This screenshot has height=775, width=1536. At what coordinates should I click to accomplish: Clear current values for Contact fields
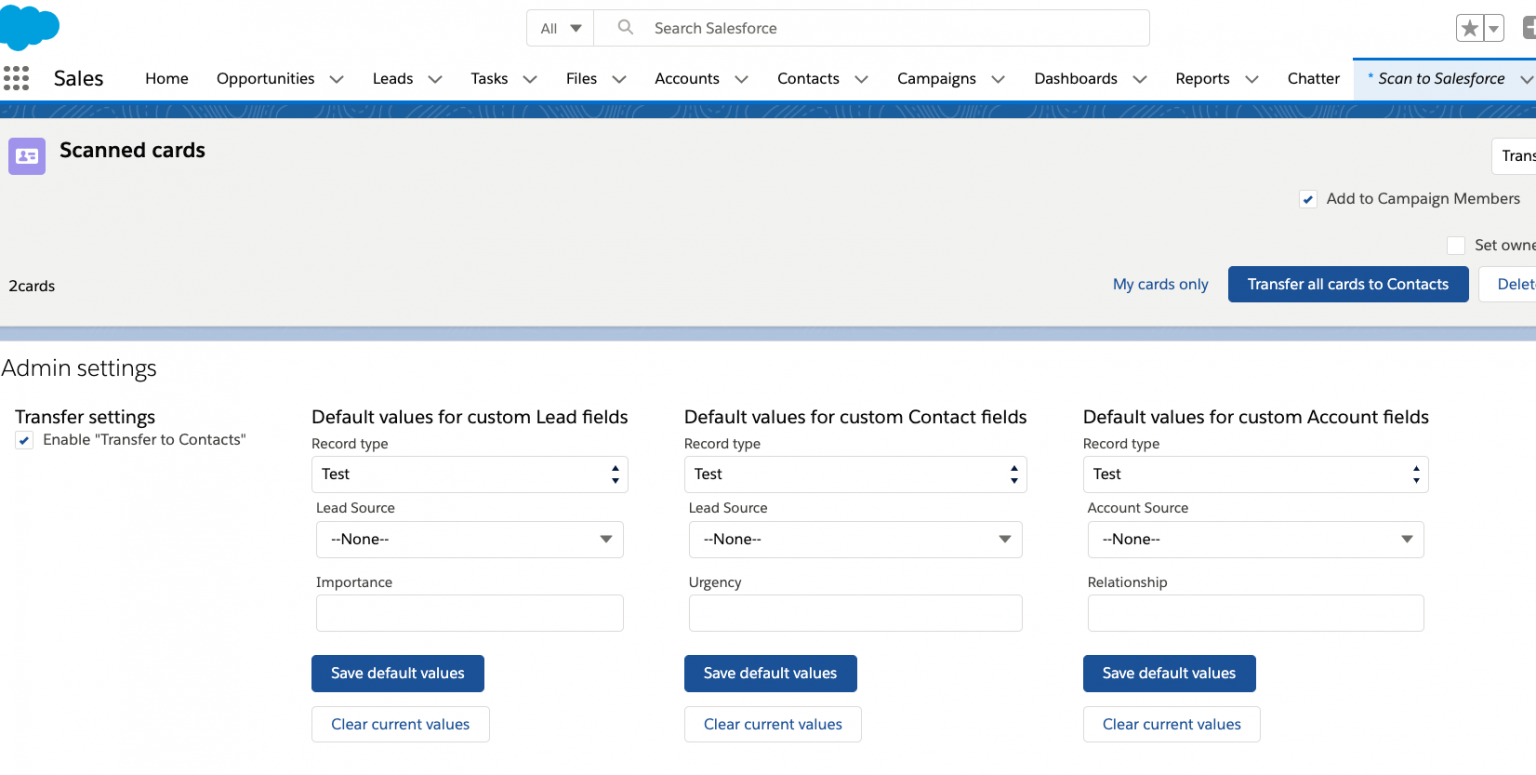point(773,724)
